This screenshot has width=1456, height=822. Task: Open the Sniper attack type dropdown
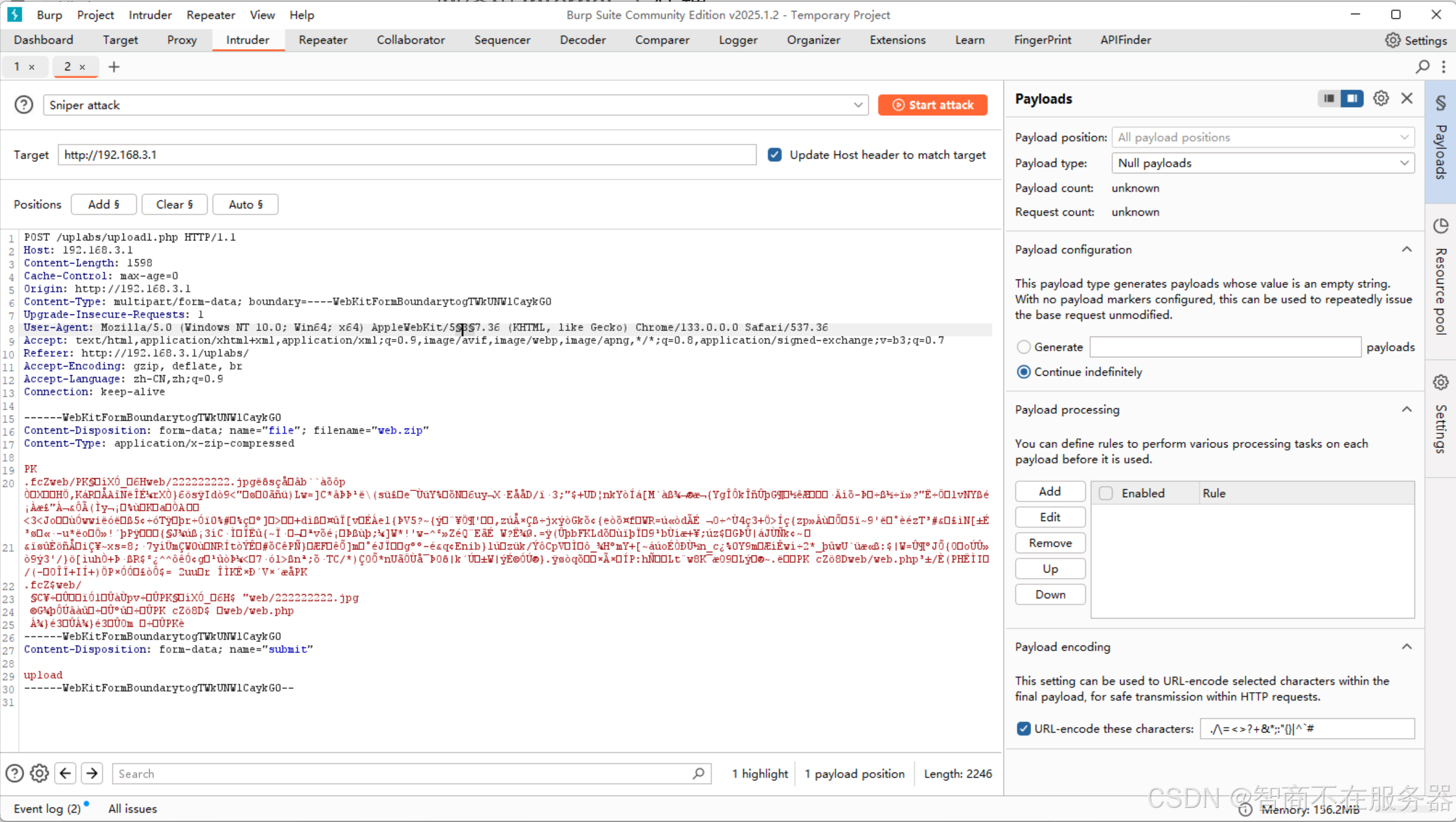(858, 105)
